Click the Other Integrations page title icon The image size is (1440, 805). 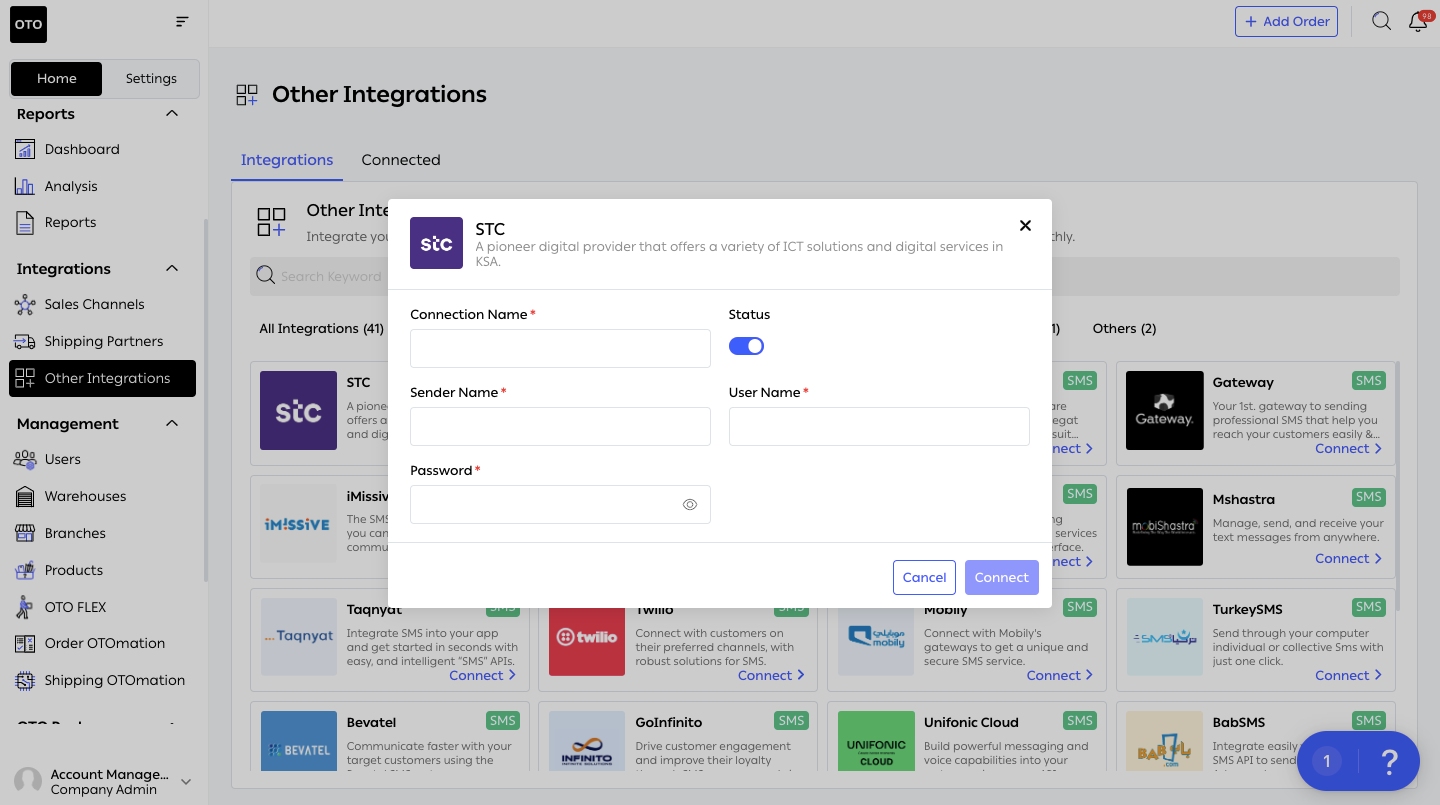(x=247, y=95)
